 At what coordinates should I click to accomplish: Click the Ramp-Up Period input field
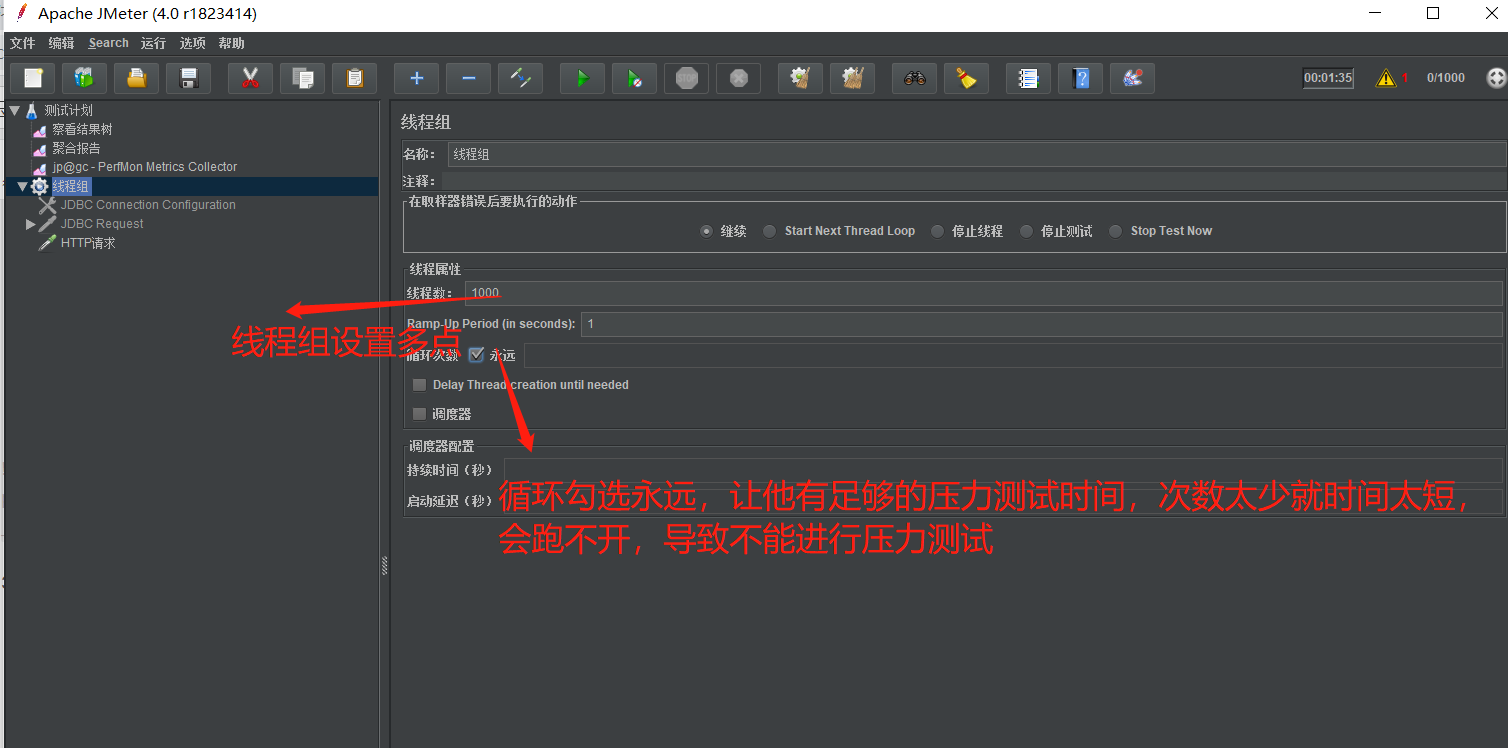tap(1041, 324)
